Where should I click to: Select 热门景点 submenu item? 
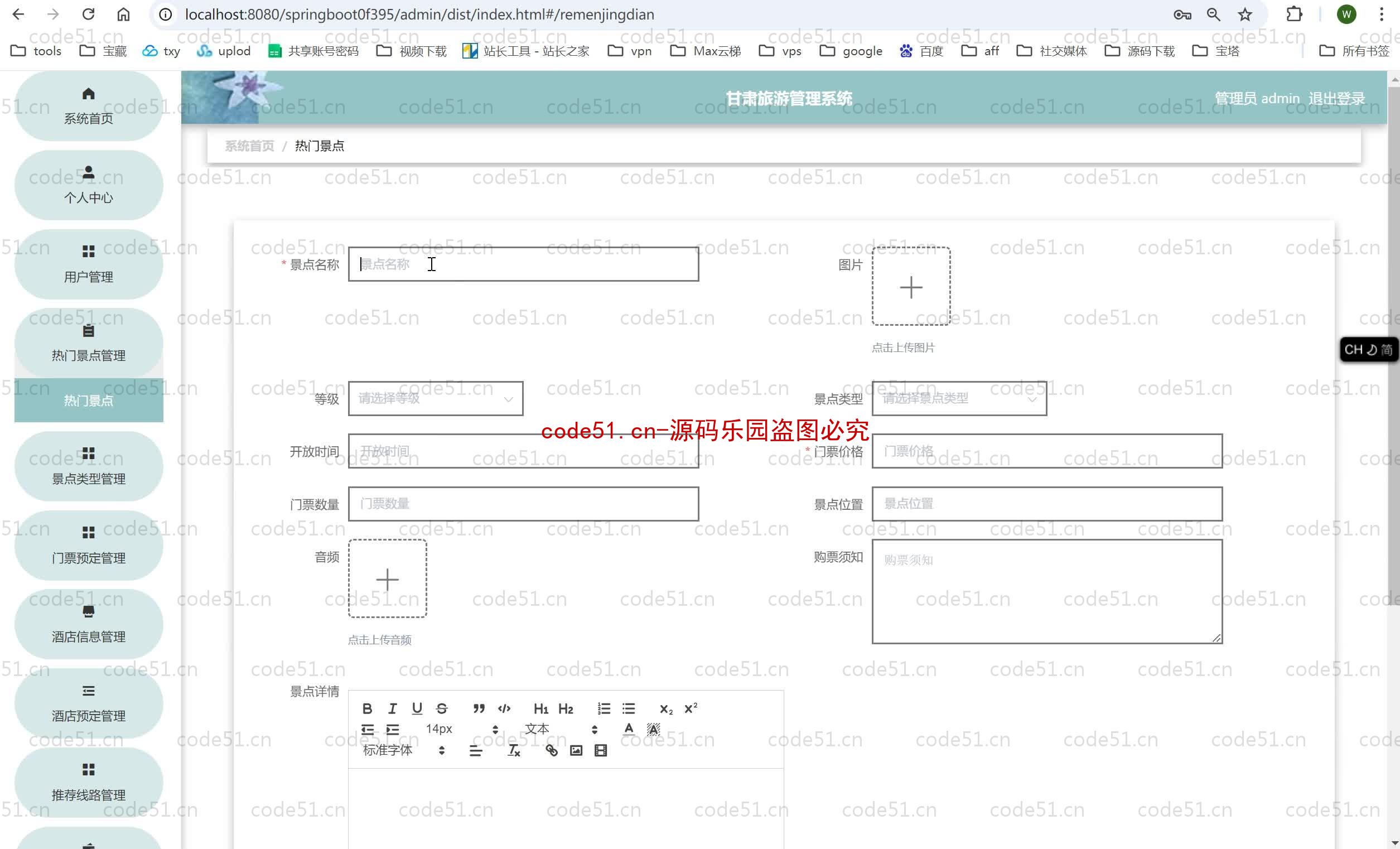tap(89, 401)
